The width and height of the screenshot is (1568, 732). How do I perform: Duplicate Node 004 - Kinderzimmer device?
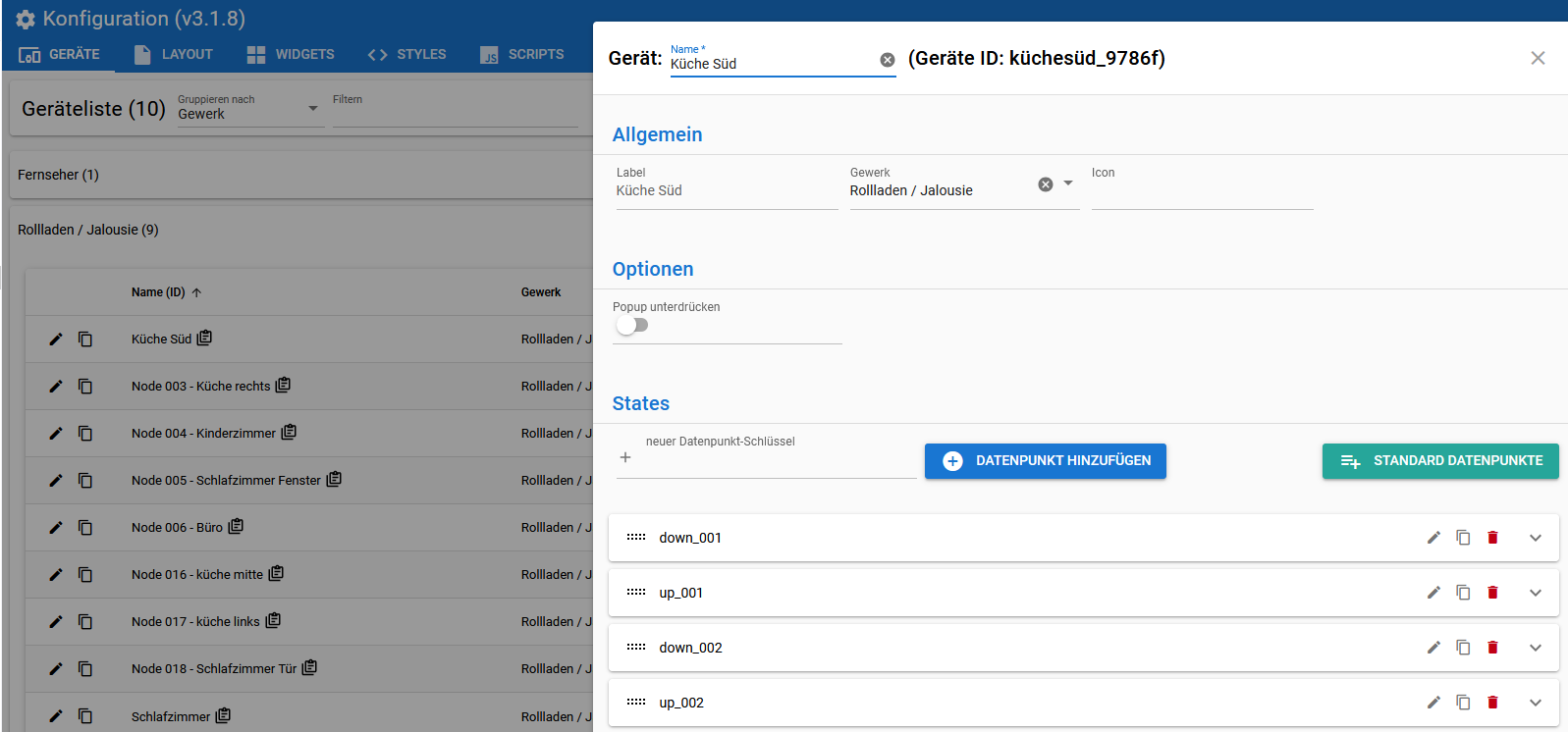pyautogui.click(x=85, y=434)
